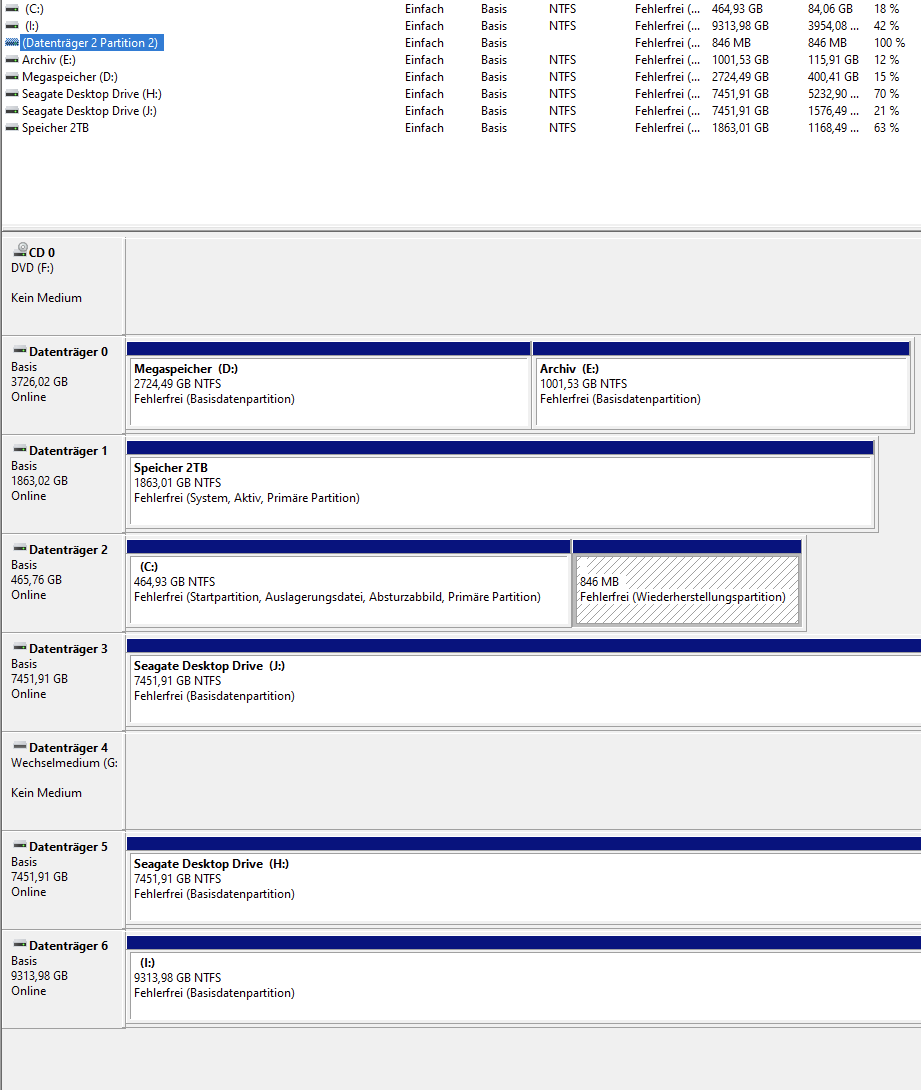This screenshot has height=1090, width=921.
Task: Select the Megaspeicher (D:) partition block
Action: (x=329, y=386)
